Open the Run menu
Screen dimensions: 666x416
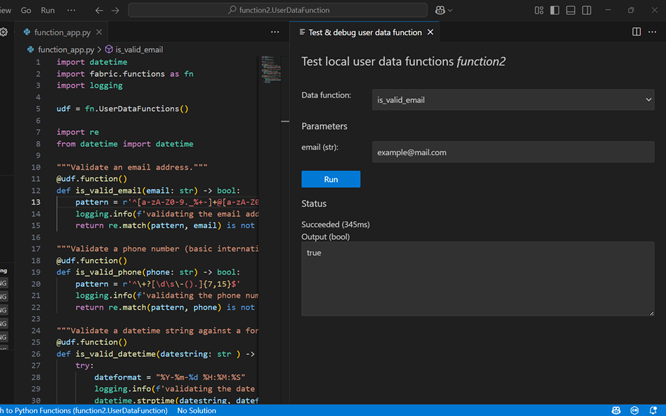[48, 10]
